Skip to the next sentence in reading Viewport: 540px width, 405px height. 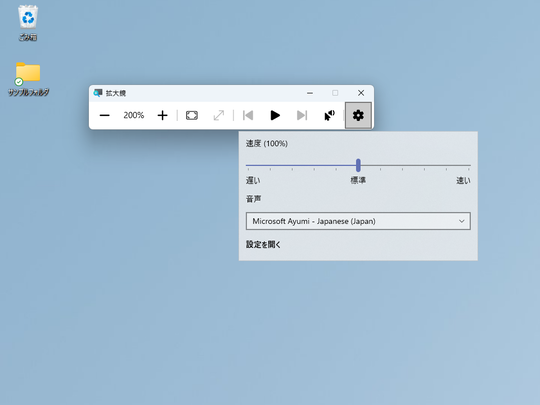pyautogui.click(x=302, y=115)
